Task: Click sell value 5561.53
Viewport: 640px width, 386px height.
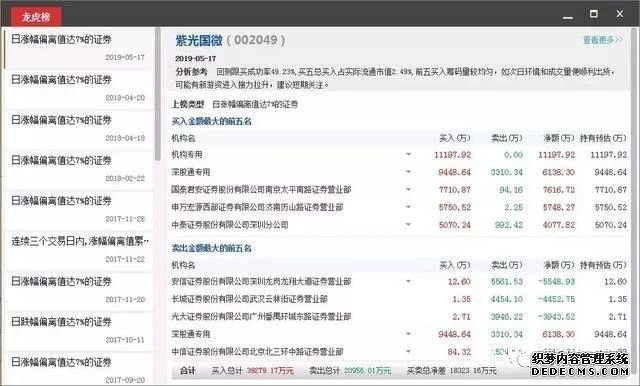Action: 507,282
